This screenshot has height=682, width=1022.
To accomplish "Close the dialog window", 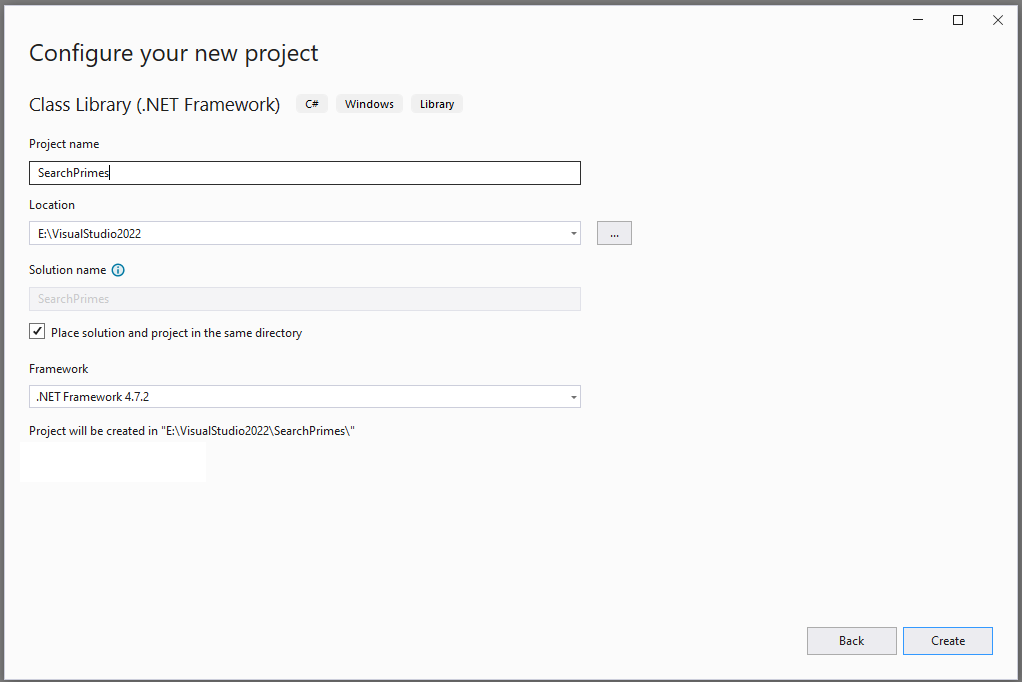I will 997,20.
